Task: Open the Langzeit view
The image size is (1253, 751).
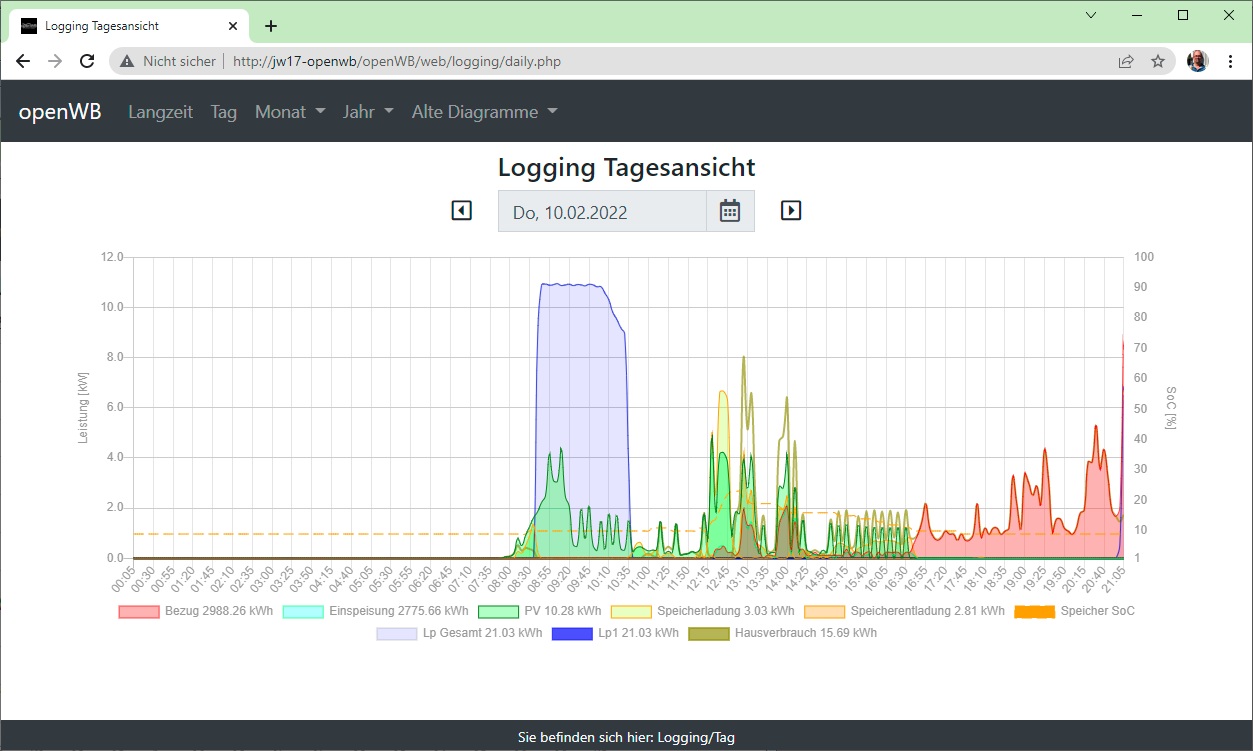Action: (x=160, y=112)
